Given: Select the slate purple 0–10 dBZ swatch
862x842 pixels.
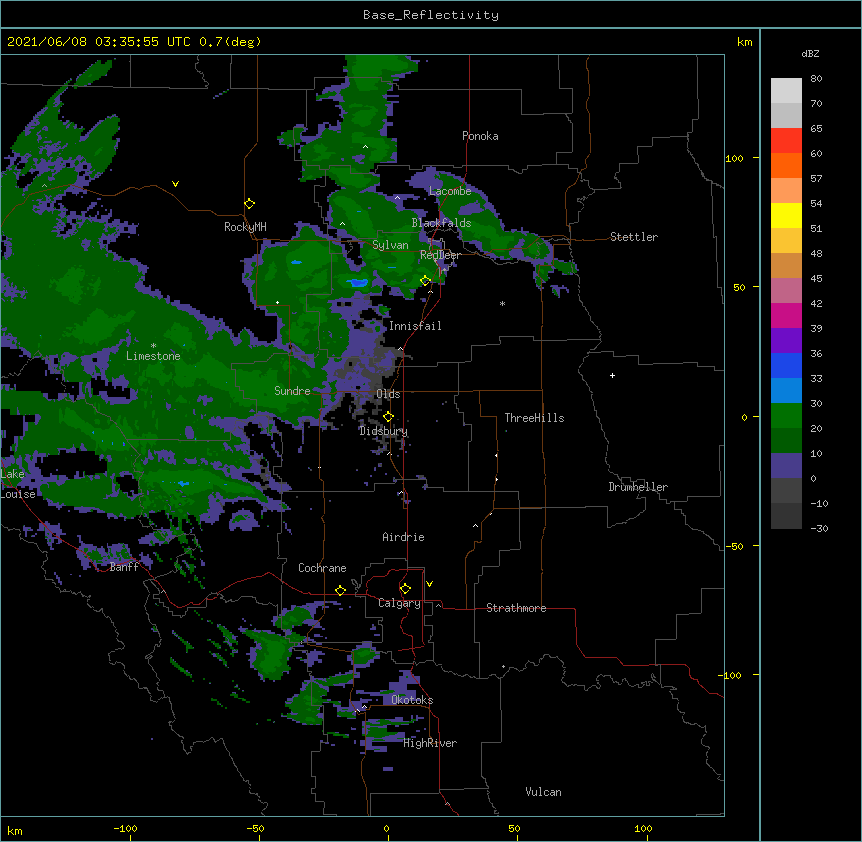Looking at the screenshot, I should (786, 466).
